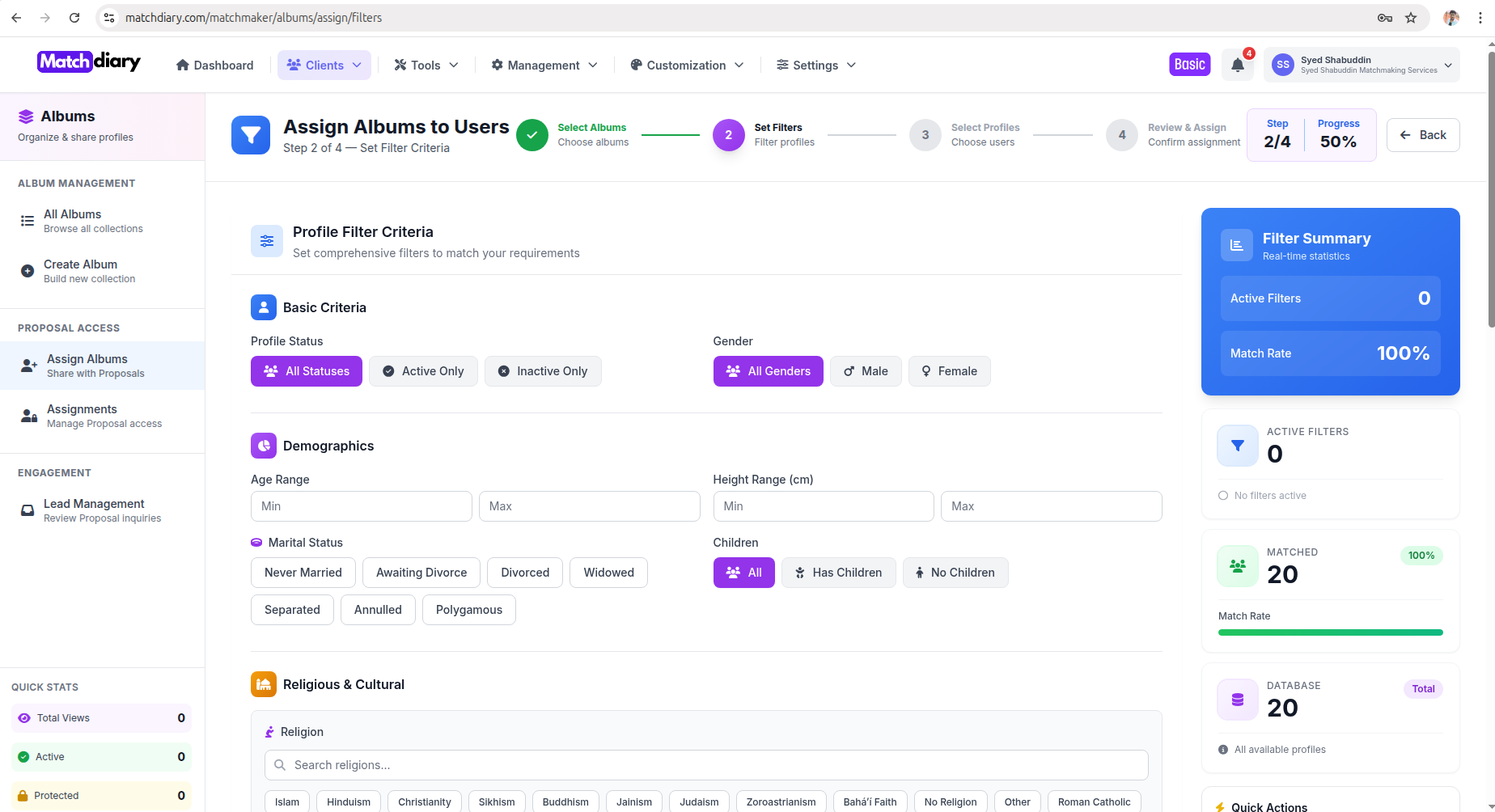Click the green Match Rate progress bar
The height and width of the screenshot is (812, 1495).
click(1330, 632)
